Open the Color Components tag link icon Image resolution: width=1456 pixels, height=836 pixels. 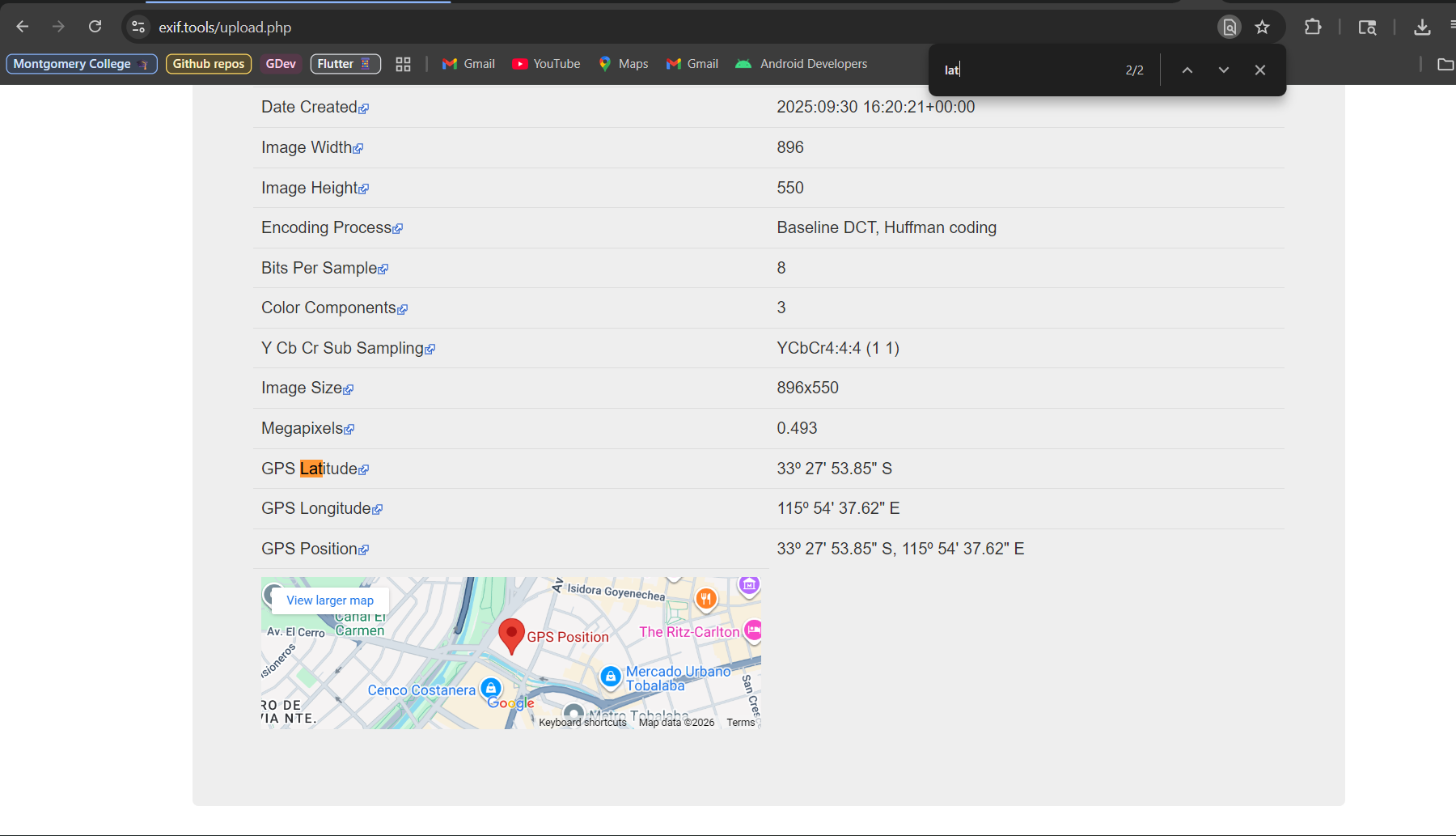(403, 309)
